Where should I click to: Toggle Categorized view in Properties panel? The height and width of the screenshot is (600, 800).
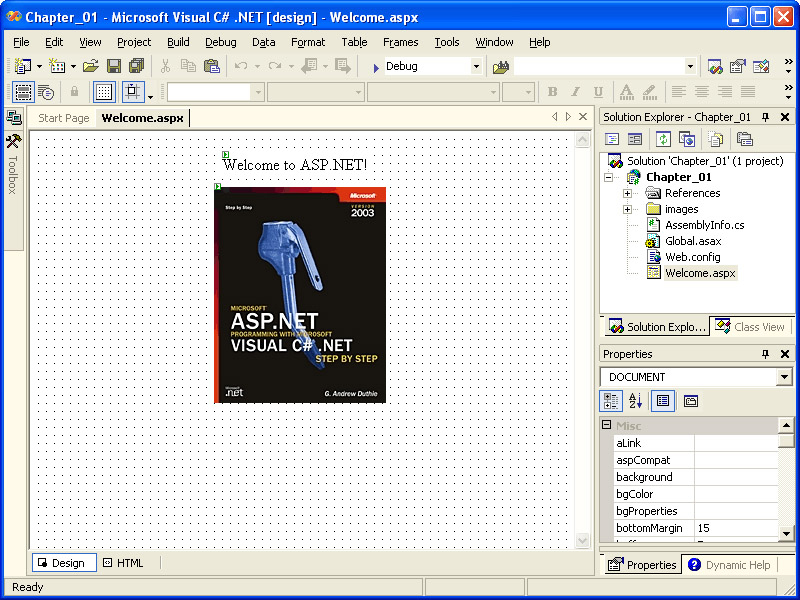coord(610,401)
